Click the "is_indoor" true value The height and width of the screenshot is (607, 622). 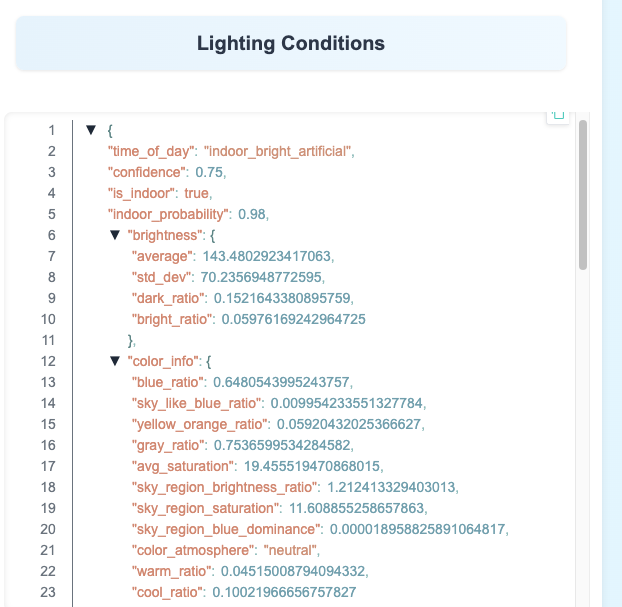pyautogui.click(x=197, y=193)
